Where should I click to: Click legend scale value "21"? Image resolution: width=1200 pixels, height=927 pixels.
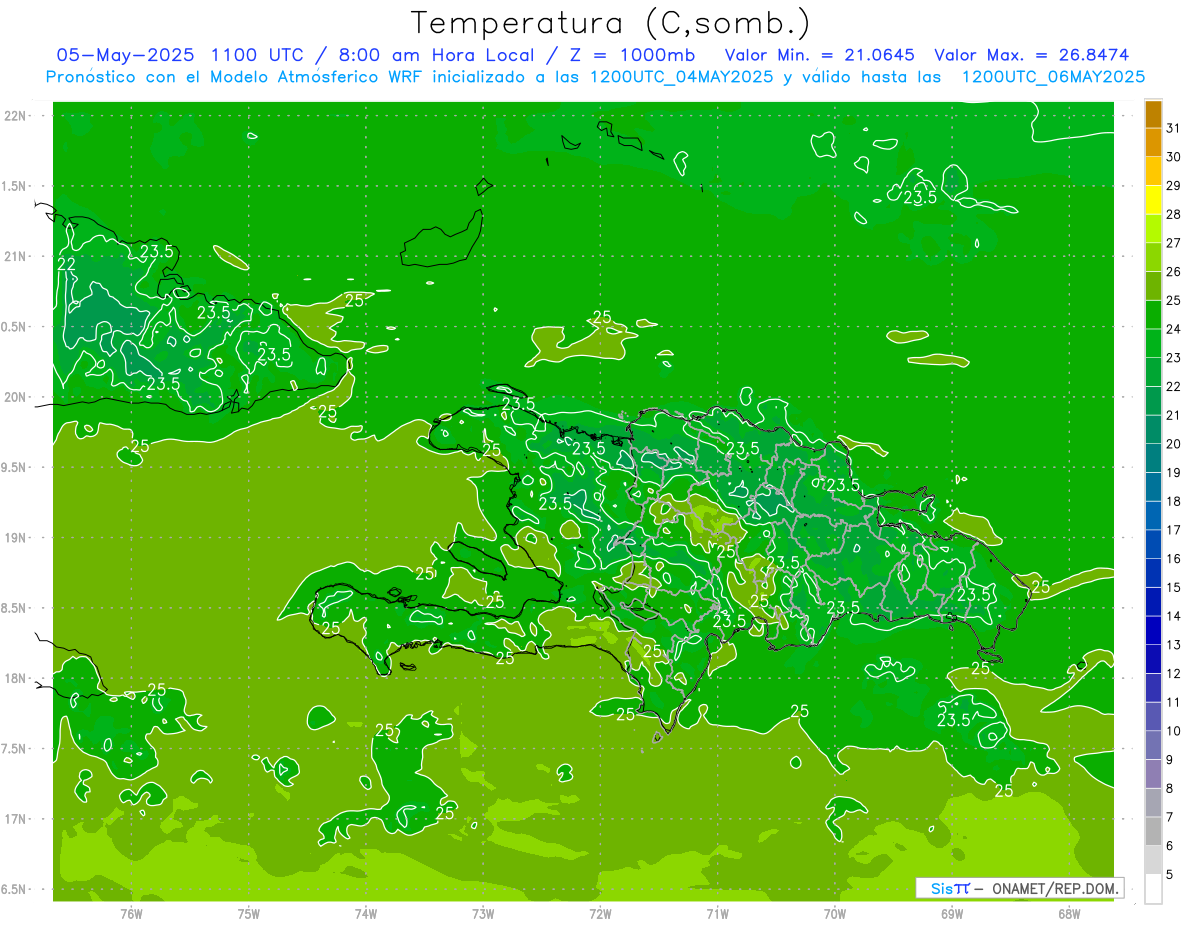pyautogui.click(x=1173, y=415)
